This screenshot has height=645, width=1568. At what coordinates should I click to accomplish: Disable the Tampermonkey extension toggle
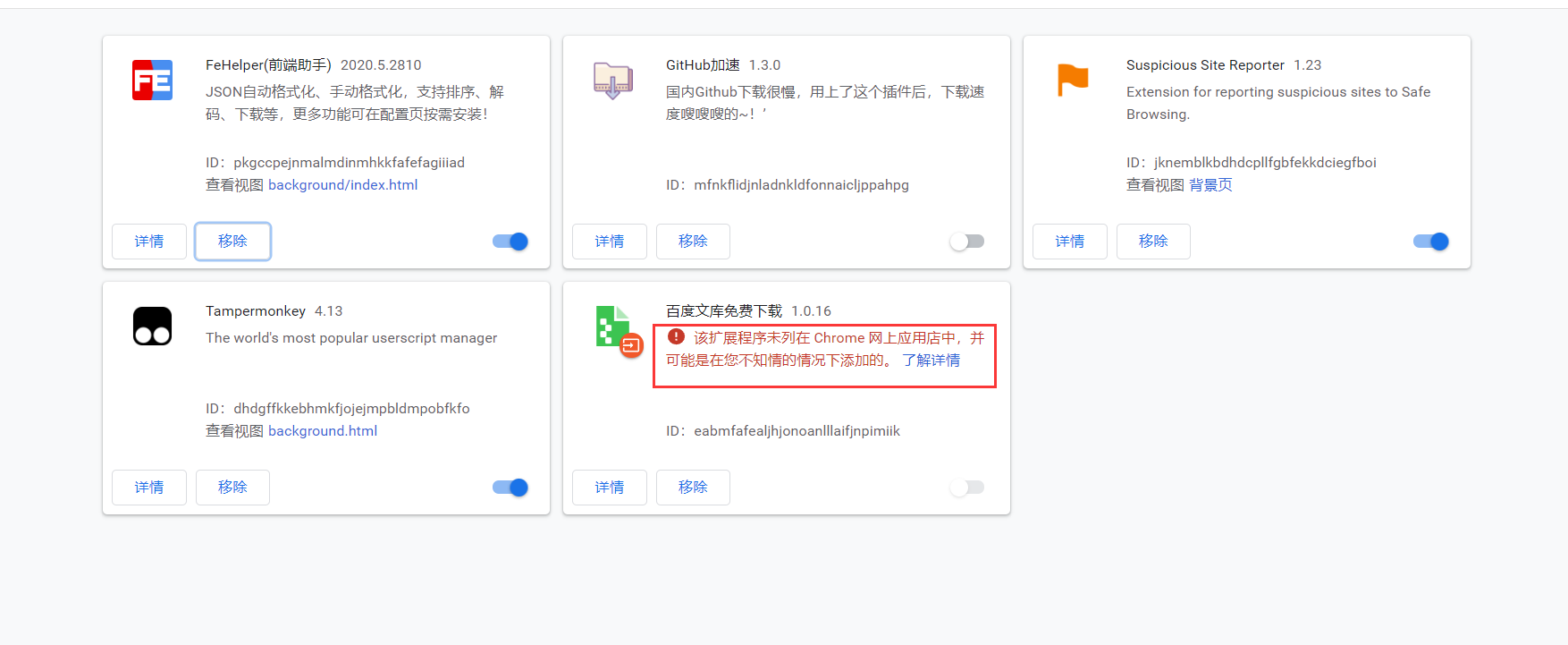point(510,488)
